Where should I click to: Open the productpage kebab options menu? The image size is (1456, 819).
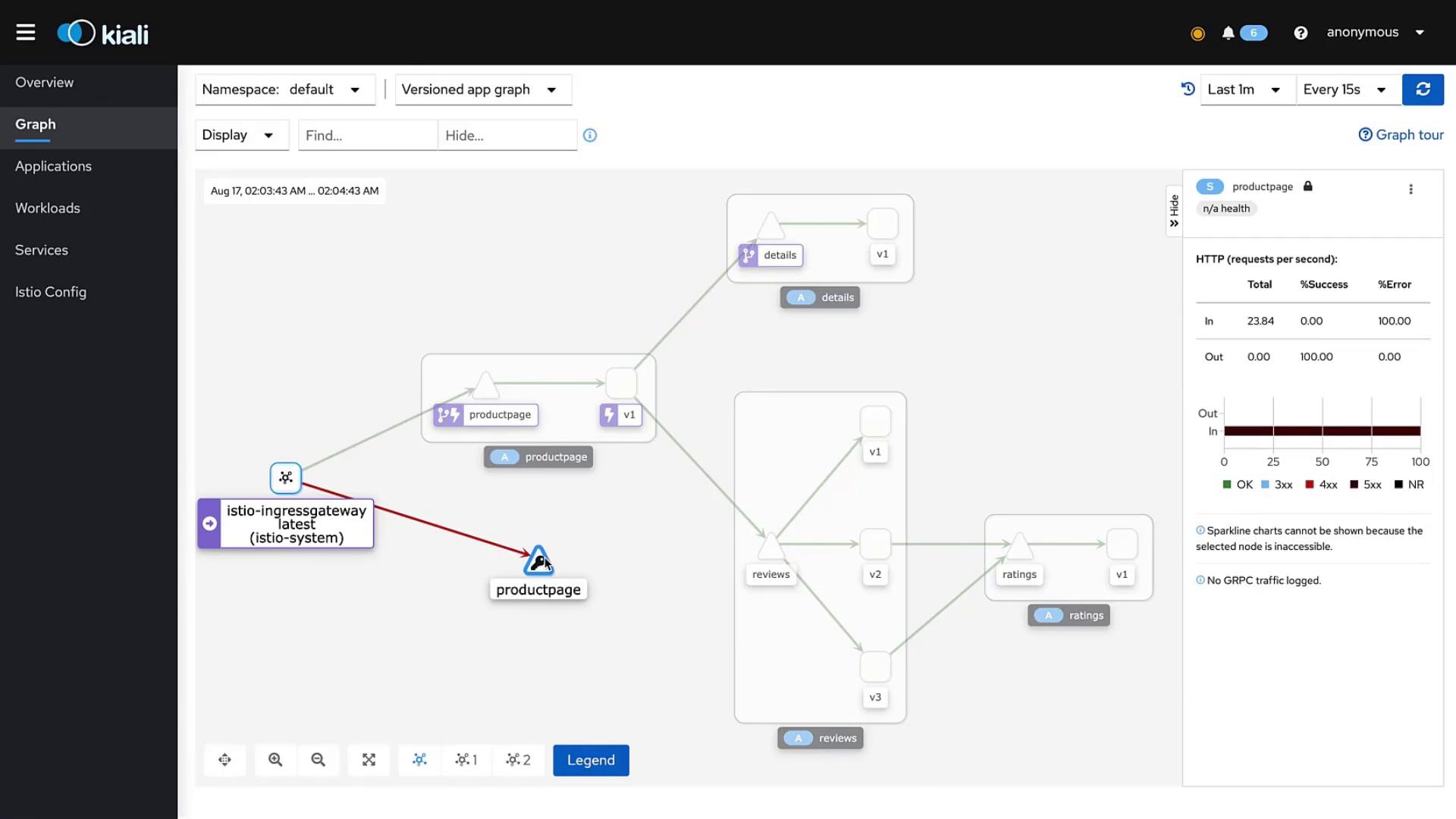click(1410, 189)
